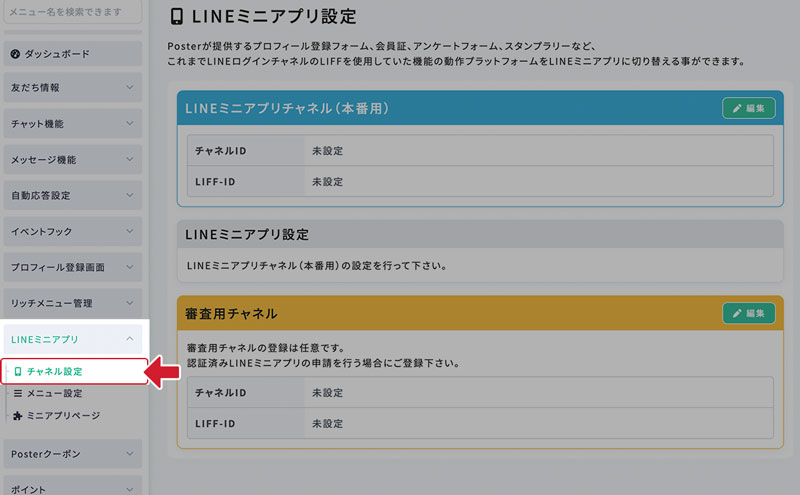Edit the 審査用チャネル settings
Screen dimensions: 800x495
coord(748,313)
